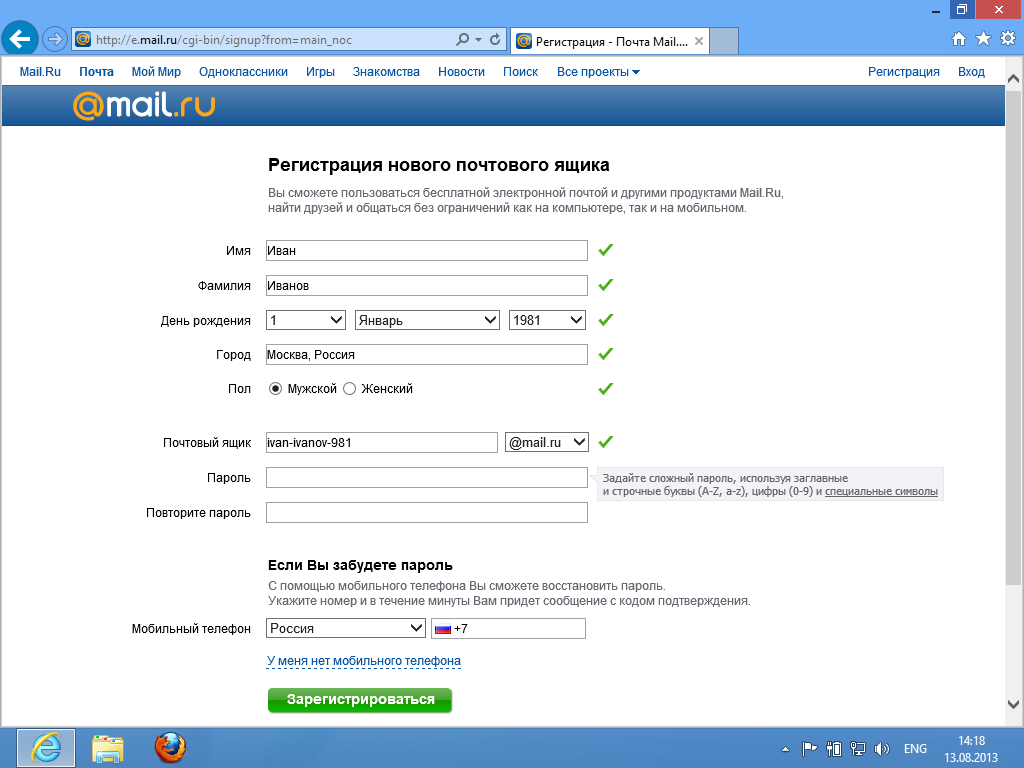Open browser Tools gear icon
This screenshot has height=768, width=1024.
(x=1008, y=39)
